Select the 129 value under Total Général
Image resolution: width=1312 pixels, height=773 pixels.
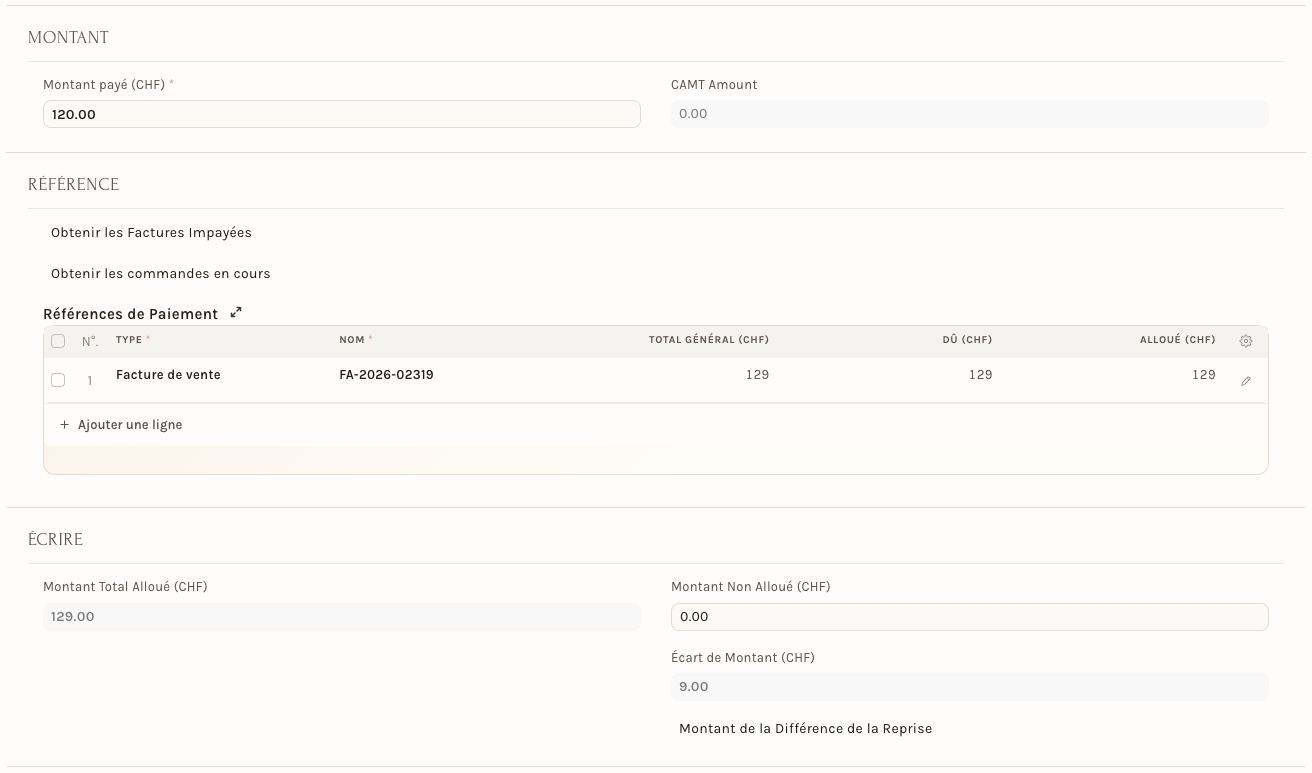pyautogui.click(x=757, y=375)
